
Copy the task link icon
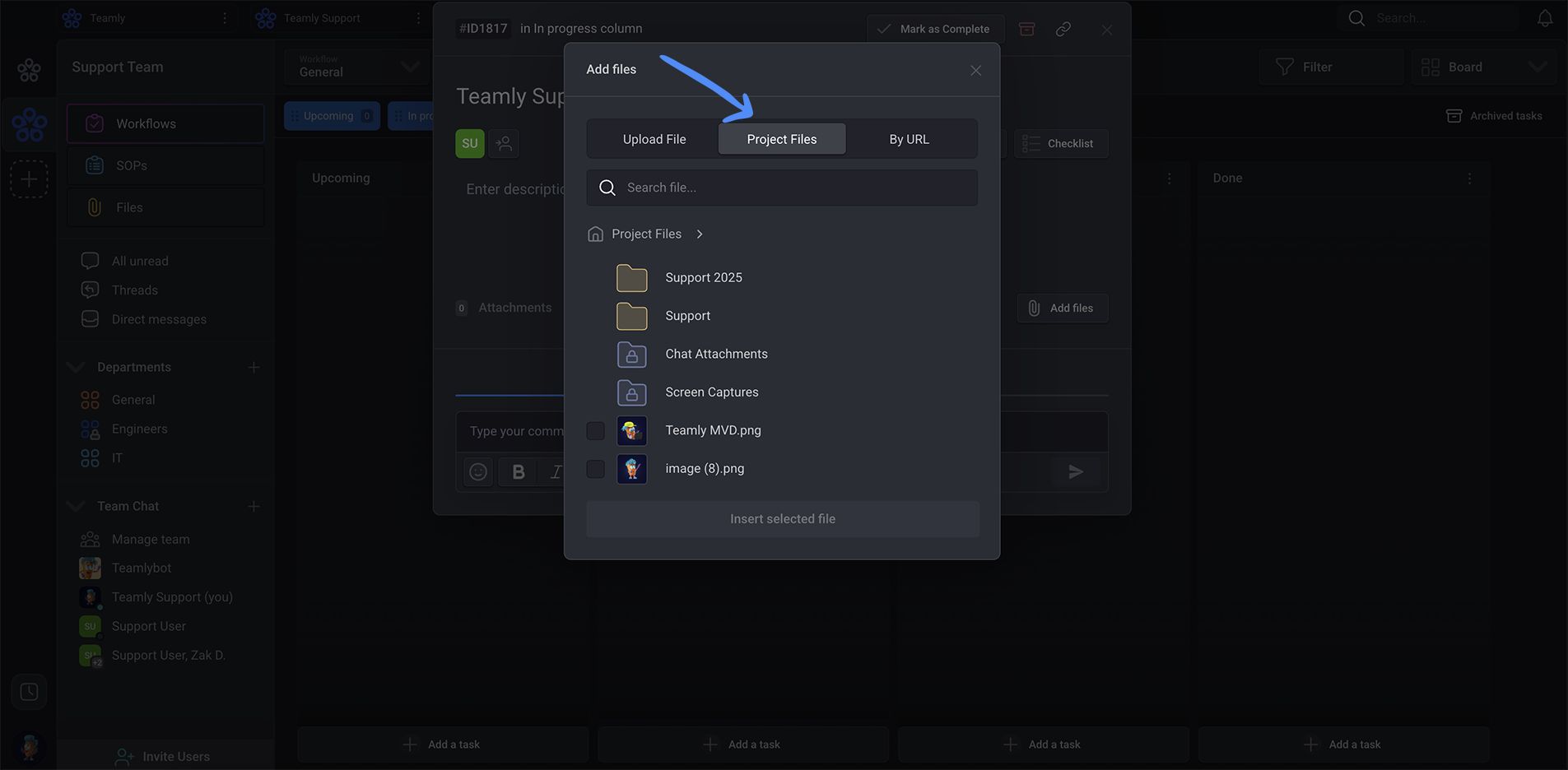point(1063,29)
